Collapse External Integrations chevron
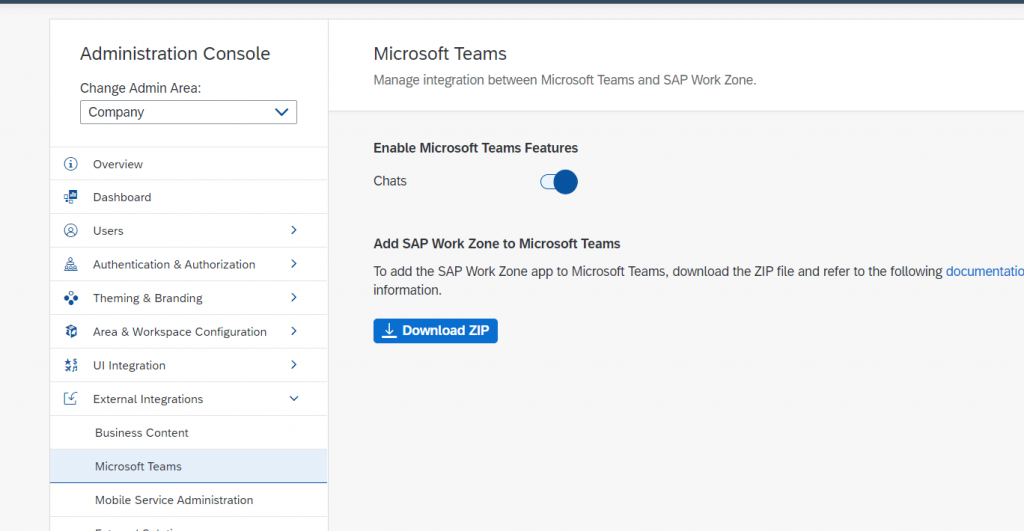Viewport: 1024px width, 531px height. (x=294, y=398)
